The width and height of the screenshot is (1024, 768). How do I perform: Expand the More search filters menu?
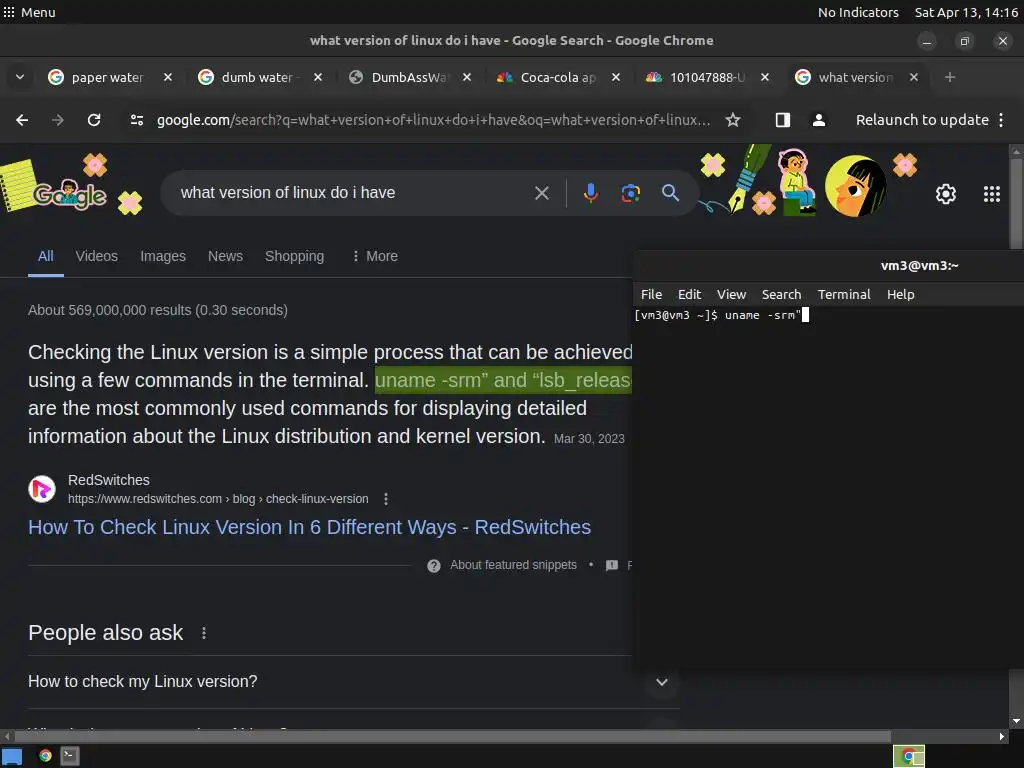[x=375, y=256]
